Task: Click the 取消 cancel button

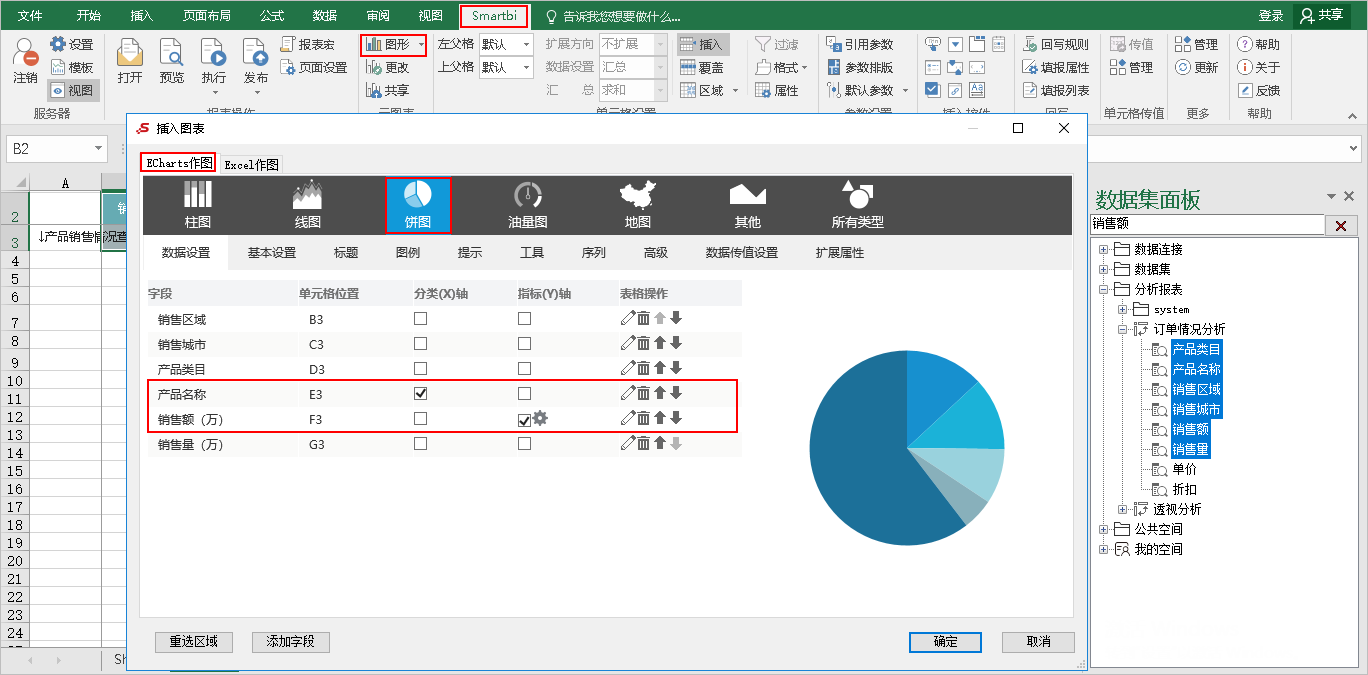Action: [x=1038, y=642]
